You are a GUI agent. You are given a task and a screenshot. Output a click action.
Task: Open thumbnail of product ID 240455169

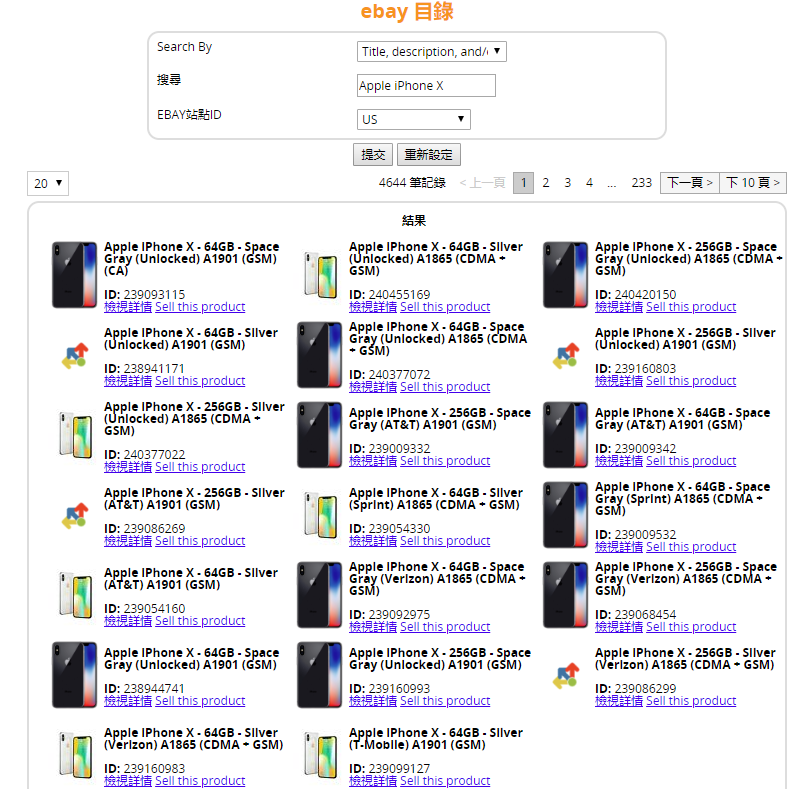click(x=320, y=275)
